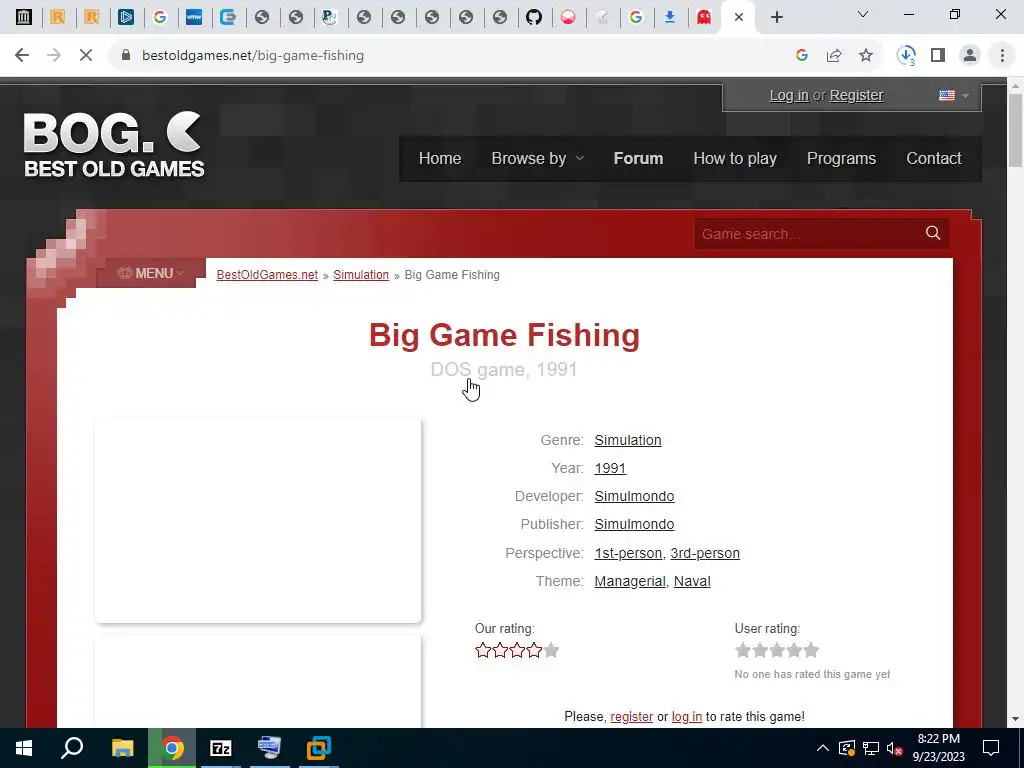Viewport: 1024px width, 768px height.
Task: Close the current browser tab
Action: point(739,18)
